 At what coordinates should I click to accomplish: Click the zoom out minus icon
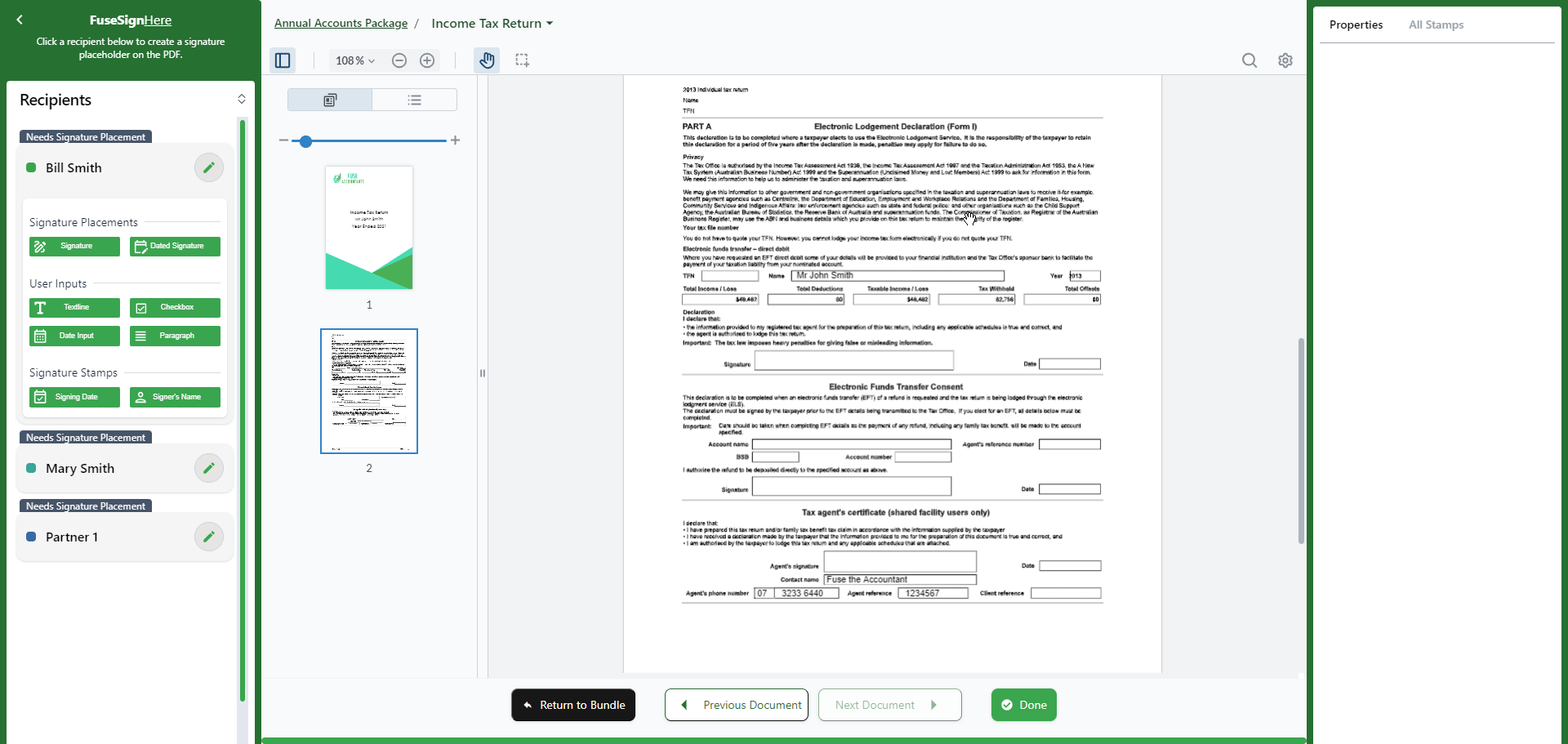(x=399, y=60)
